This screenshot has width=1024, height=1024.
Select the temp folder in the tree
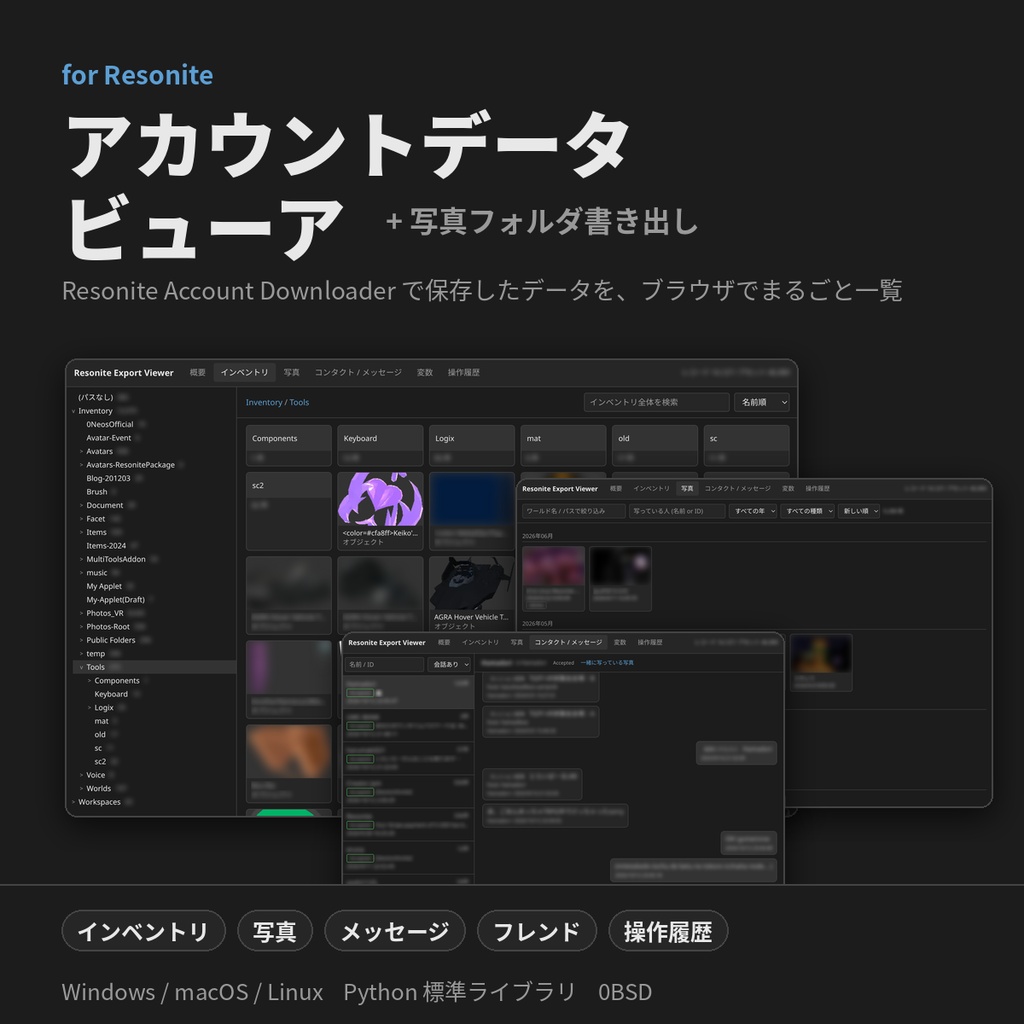tap(95, 654)
